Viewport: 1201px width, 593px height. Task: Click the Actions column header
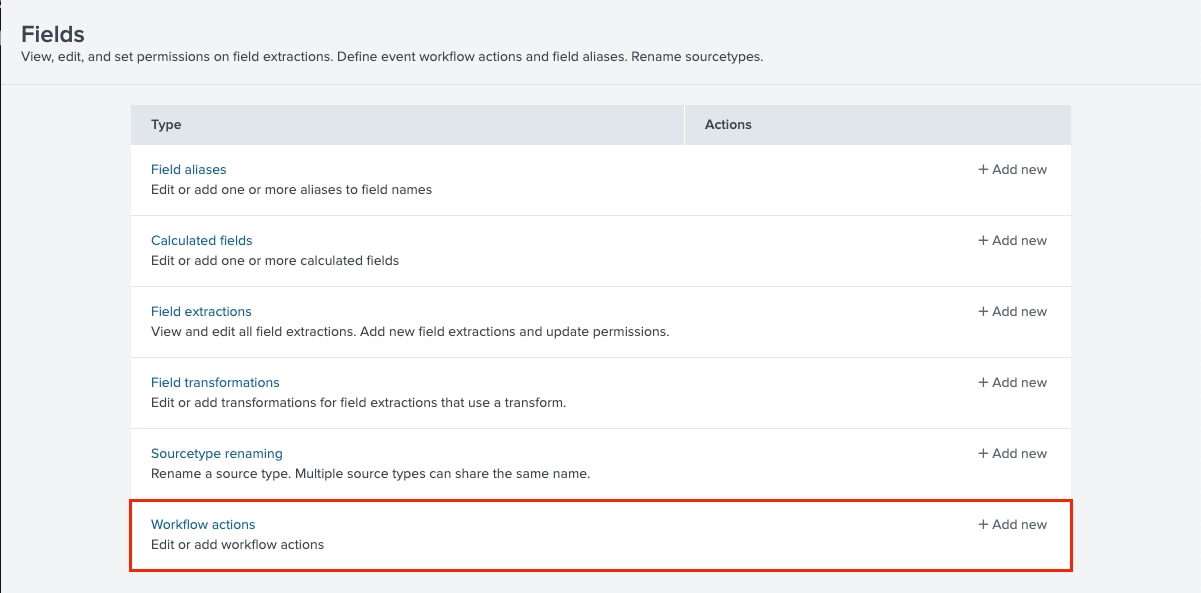coord(728,124)
